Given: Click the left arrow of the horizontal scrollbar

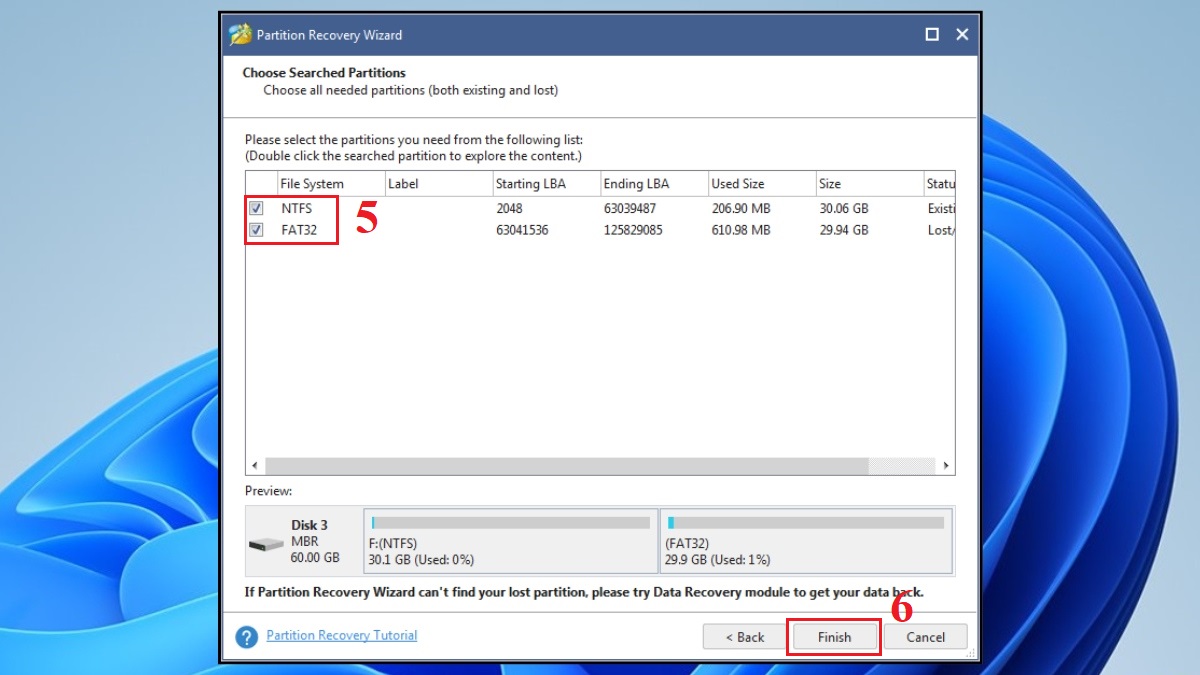Looking at the screenshot, I should tap(254, 465).
